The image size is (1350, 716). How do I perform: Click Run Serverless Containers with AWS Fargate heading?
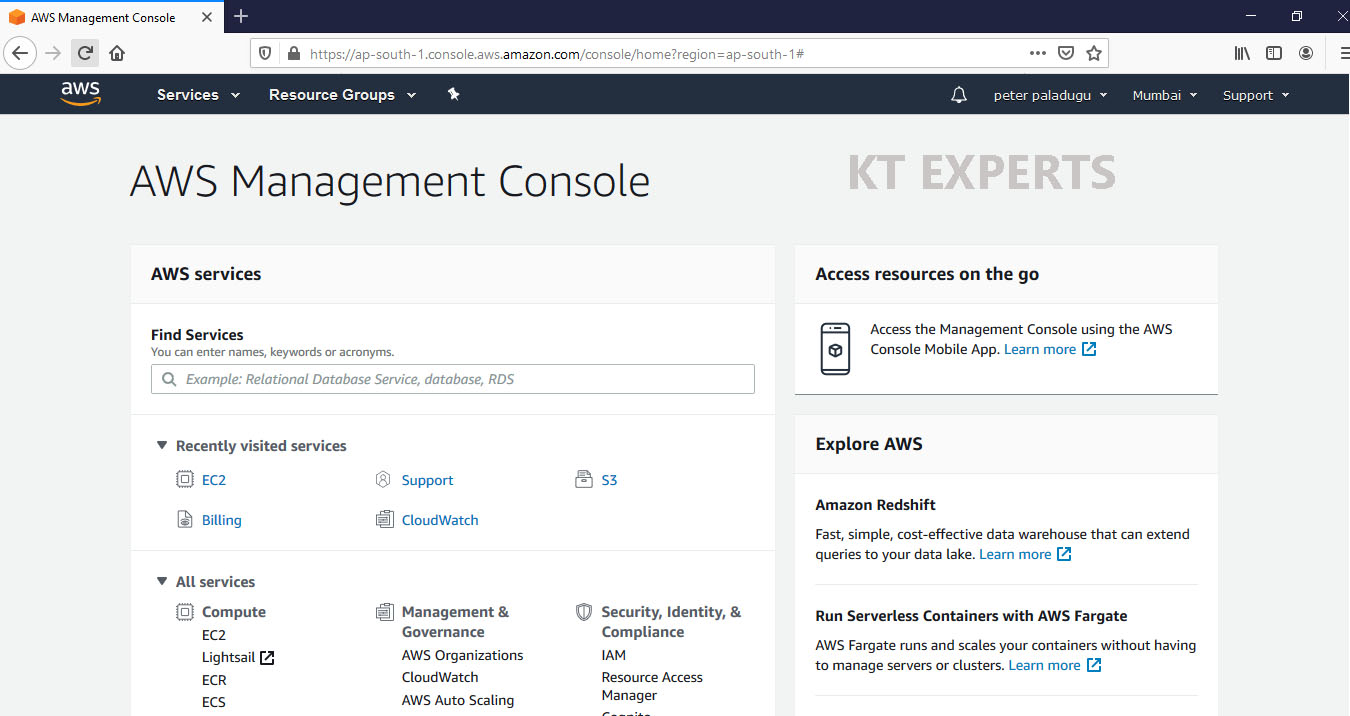[x=971, y=616]
